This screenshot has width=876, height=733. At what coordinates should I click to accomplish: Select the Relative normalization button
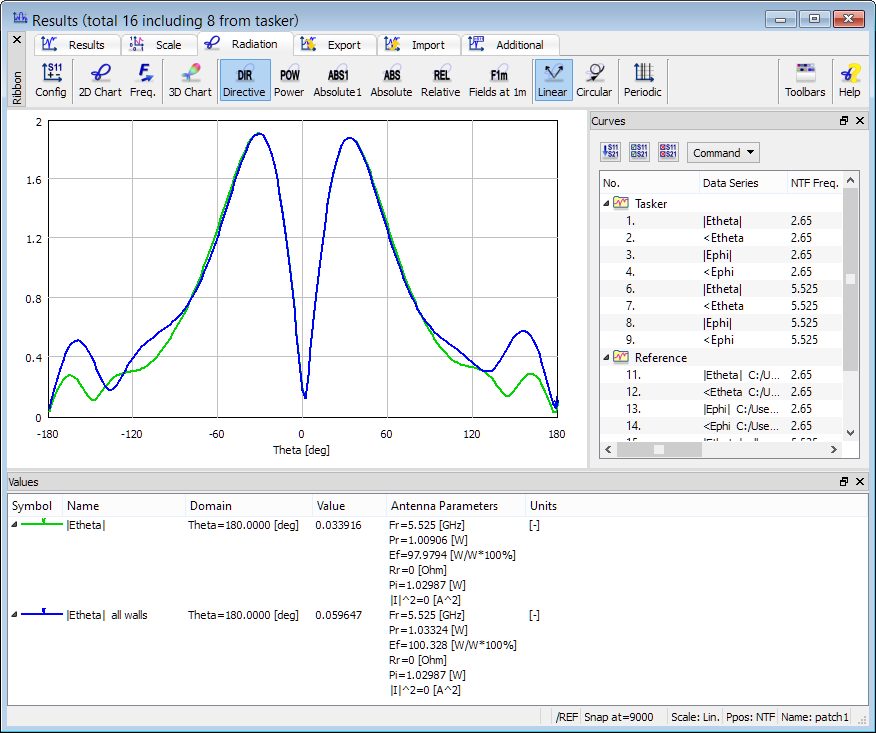tap(440, 80)
